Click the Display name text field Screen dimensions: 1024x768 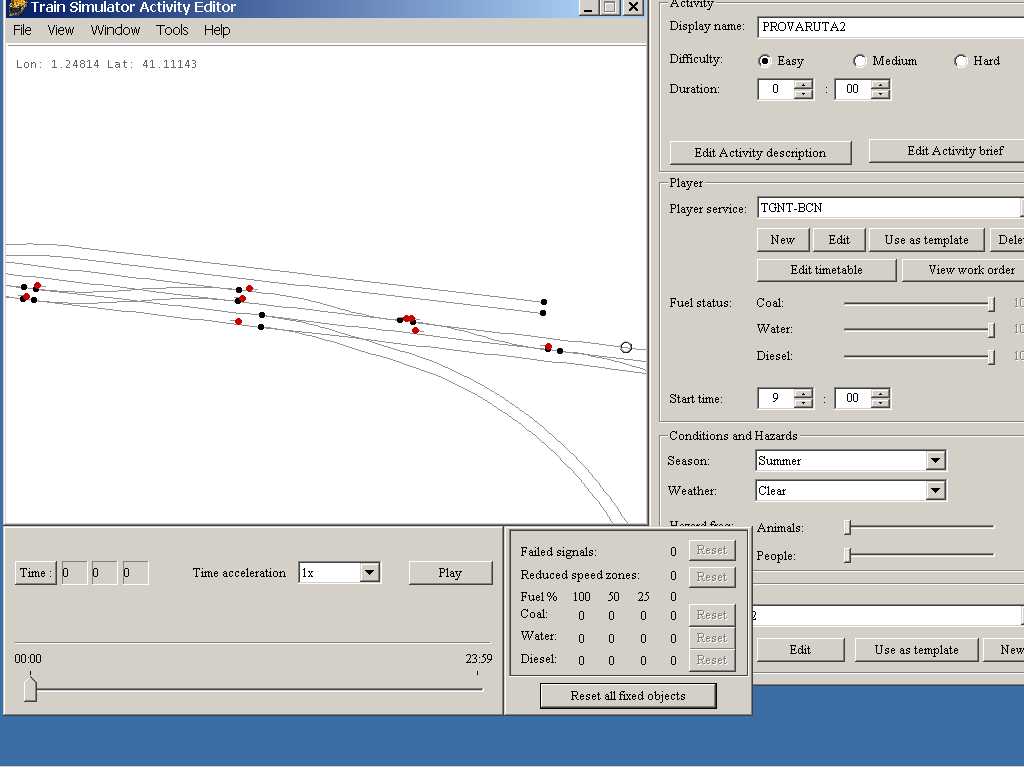coord(888,27)
